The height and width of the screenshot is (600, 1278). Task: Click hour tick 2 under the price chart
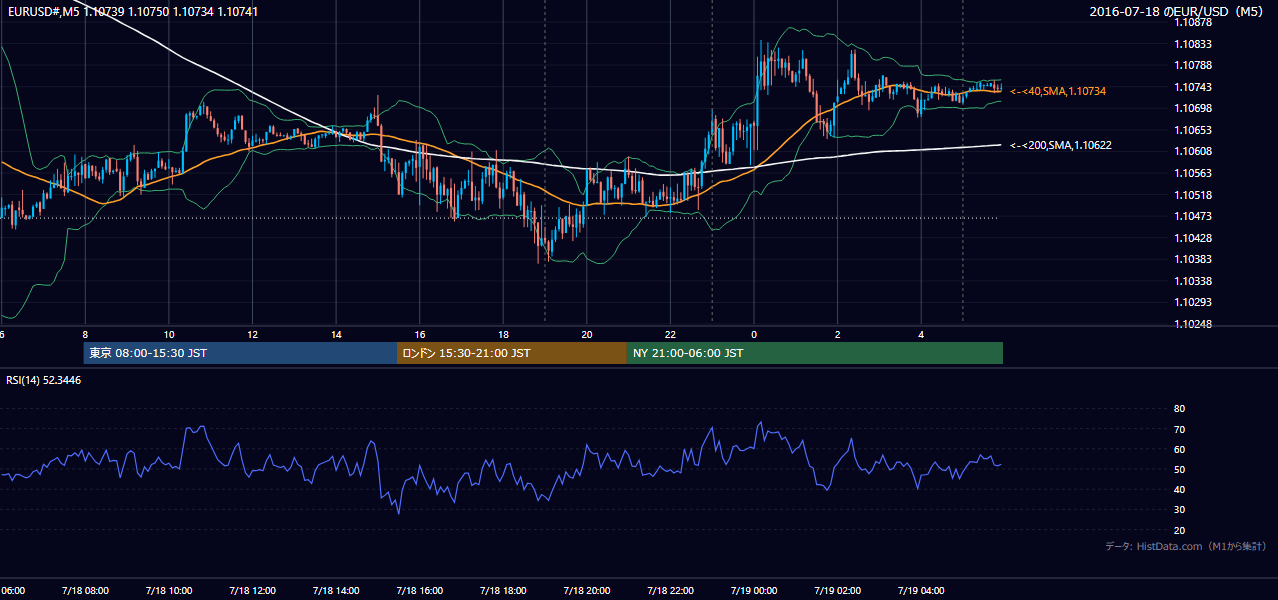[838, 334]
